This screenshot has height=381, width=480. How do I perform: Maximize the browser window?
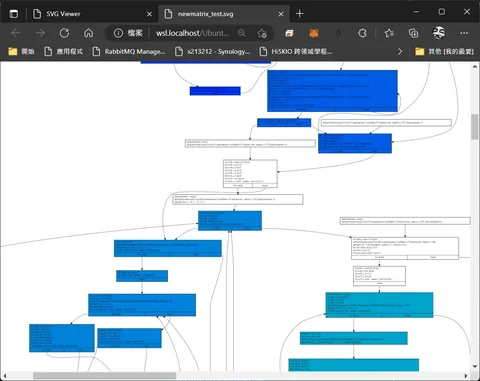442,12
